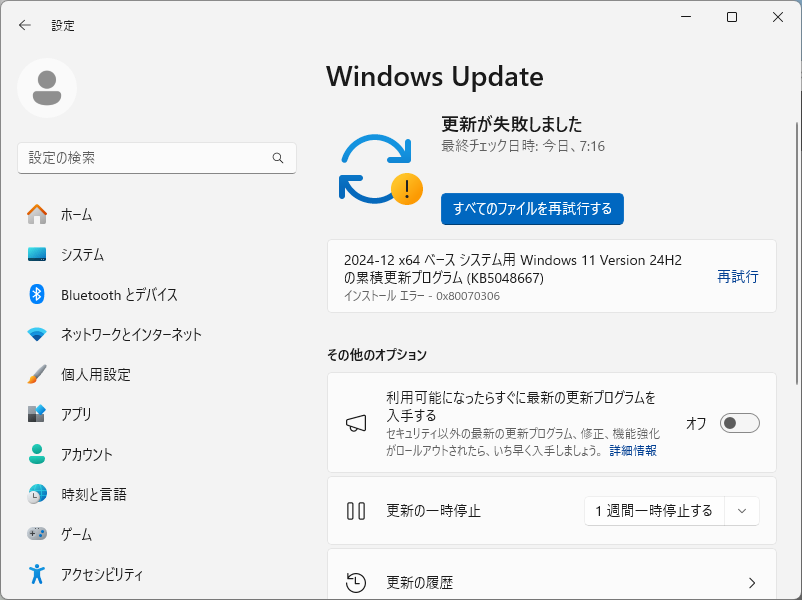
Task: Select the ホーム house icon
Action: (37, 214)
